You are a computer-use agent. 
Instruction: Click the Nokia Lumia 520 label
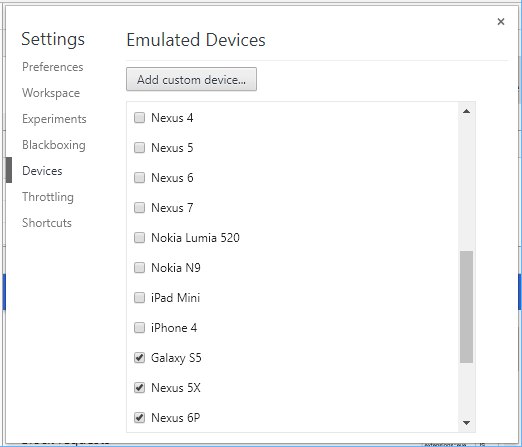pyautogui.click(x=195, y=238)
